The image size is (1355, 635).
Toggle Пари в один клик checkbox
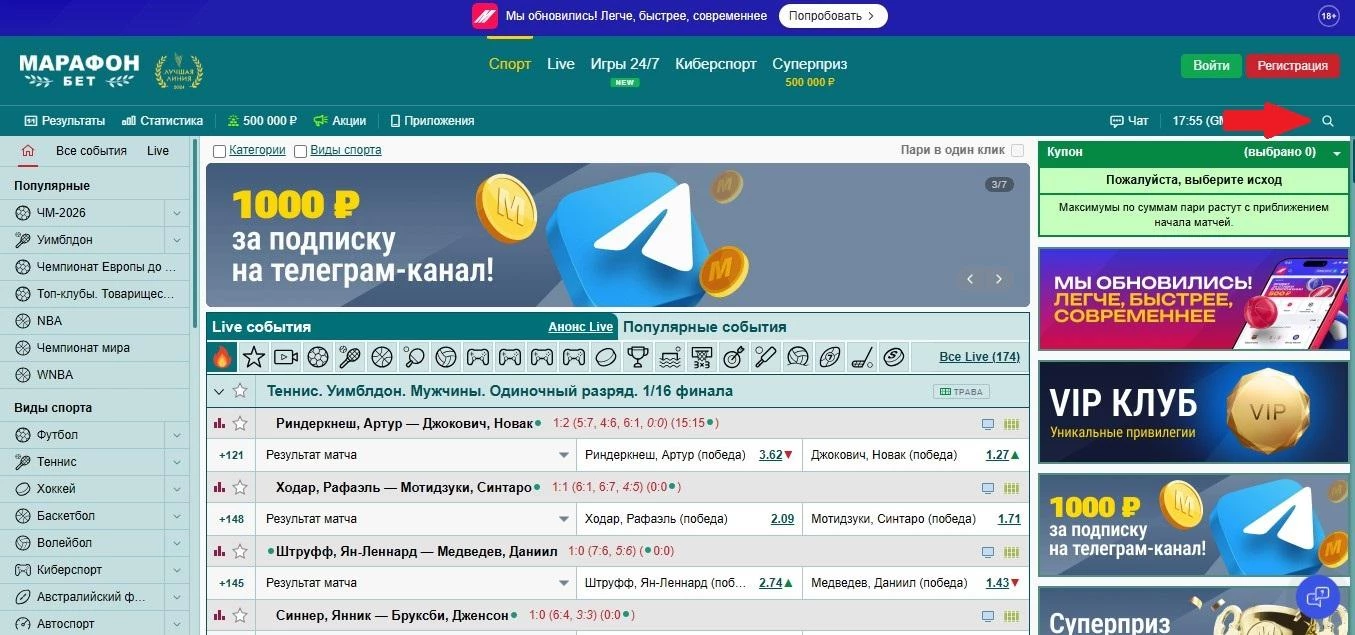point(1017,151)
